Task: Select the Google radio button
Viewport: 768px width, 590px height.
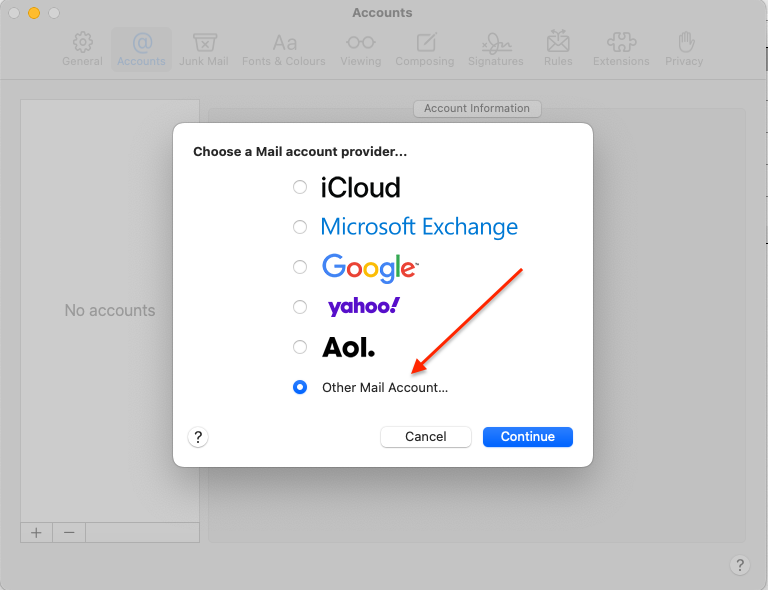Action: pyautogui.click(x=300, y=267)
